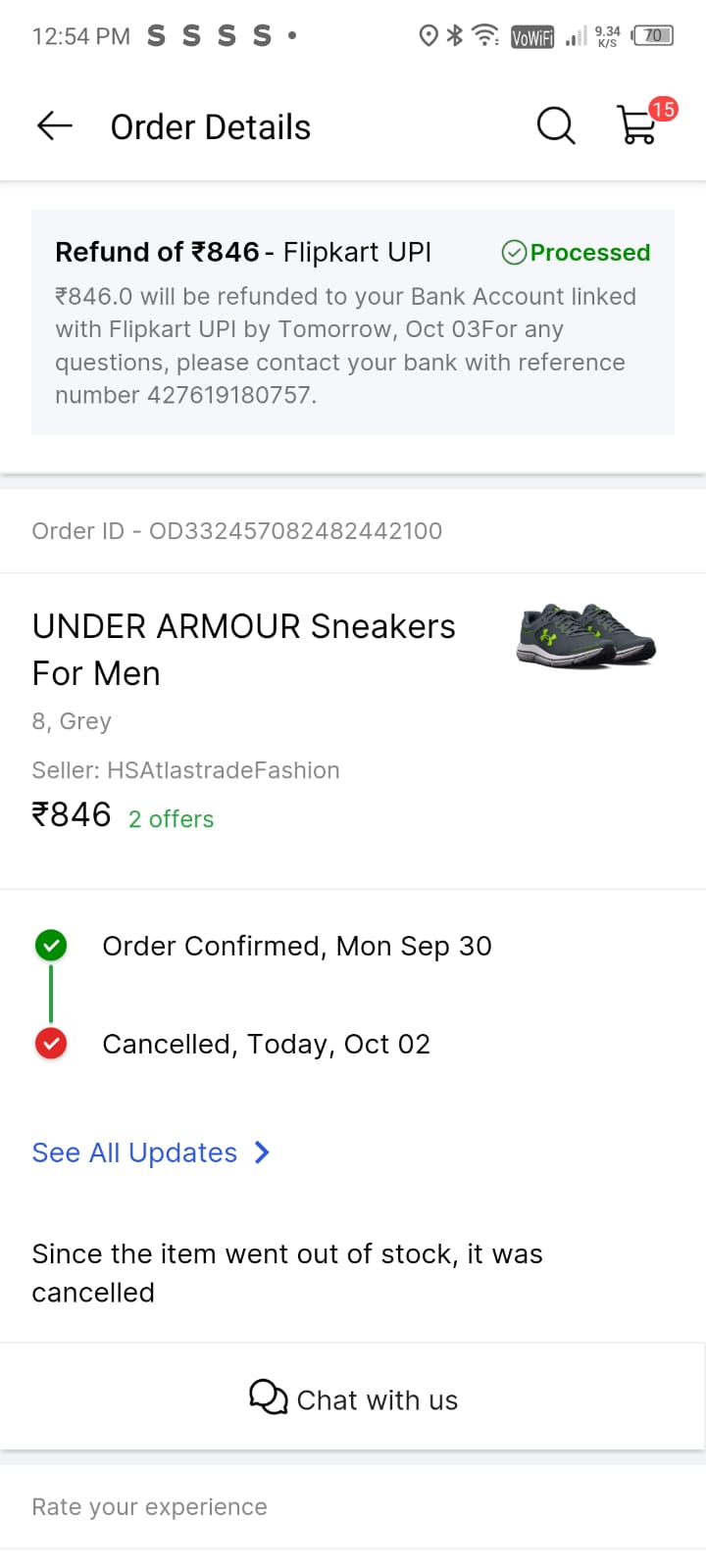Expand See All Updates chevron
The height and width of the screenshot is (1568, 706).
(262, 1152)
